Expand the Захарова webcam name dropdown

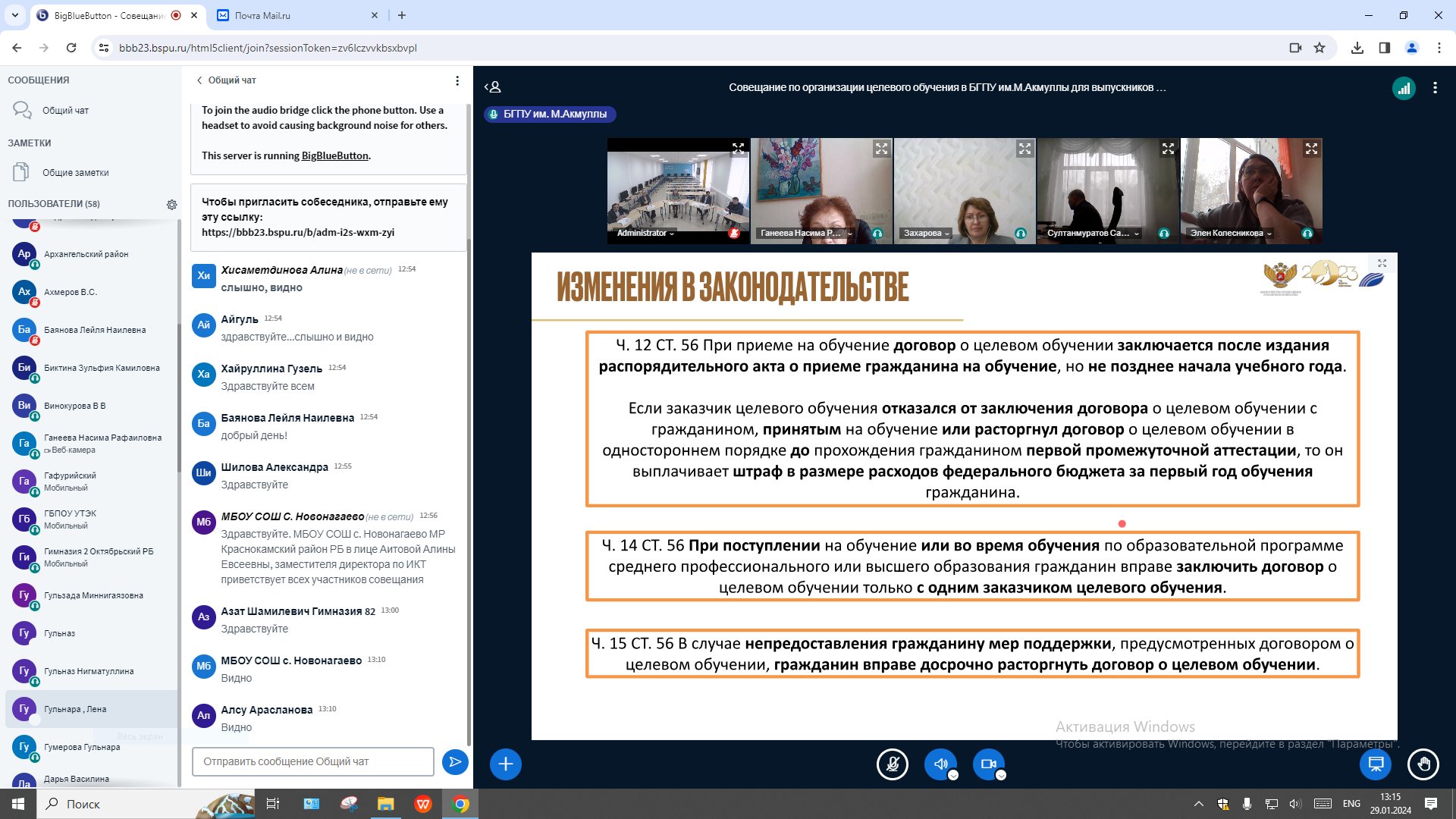[x=927, y=233]
